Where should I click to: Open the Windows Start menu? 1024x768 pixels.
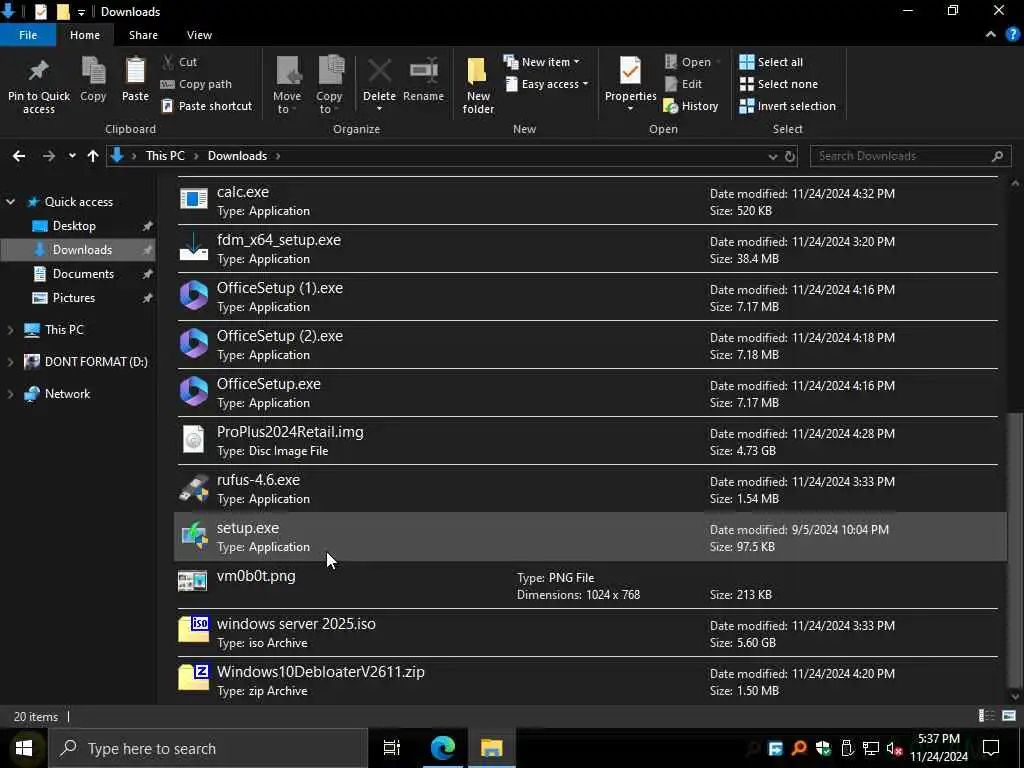[24, 748]
